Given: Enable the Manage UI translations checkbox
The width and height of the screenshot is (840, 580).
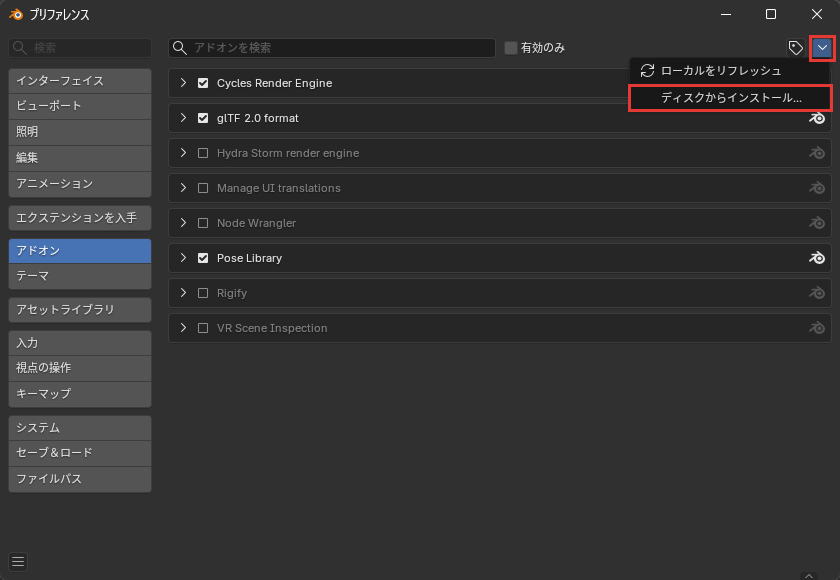Looking at the screenshot, I should point(203,188).
